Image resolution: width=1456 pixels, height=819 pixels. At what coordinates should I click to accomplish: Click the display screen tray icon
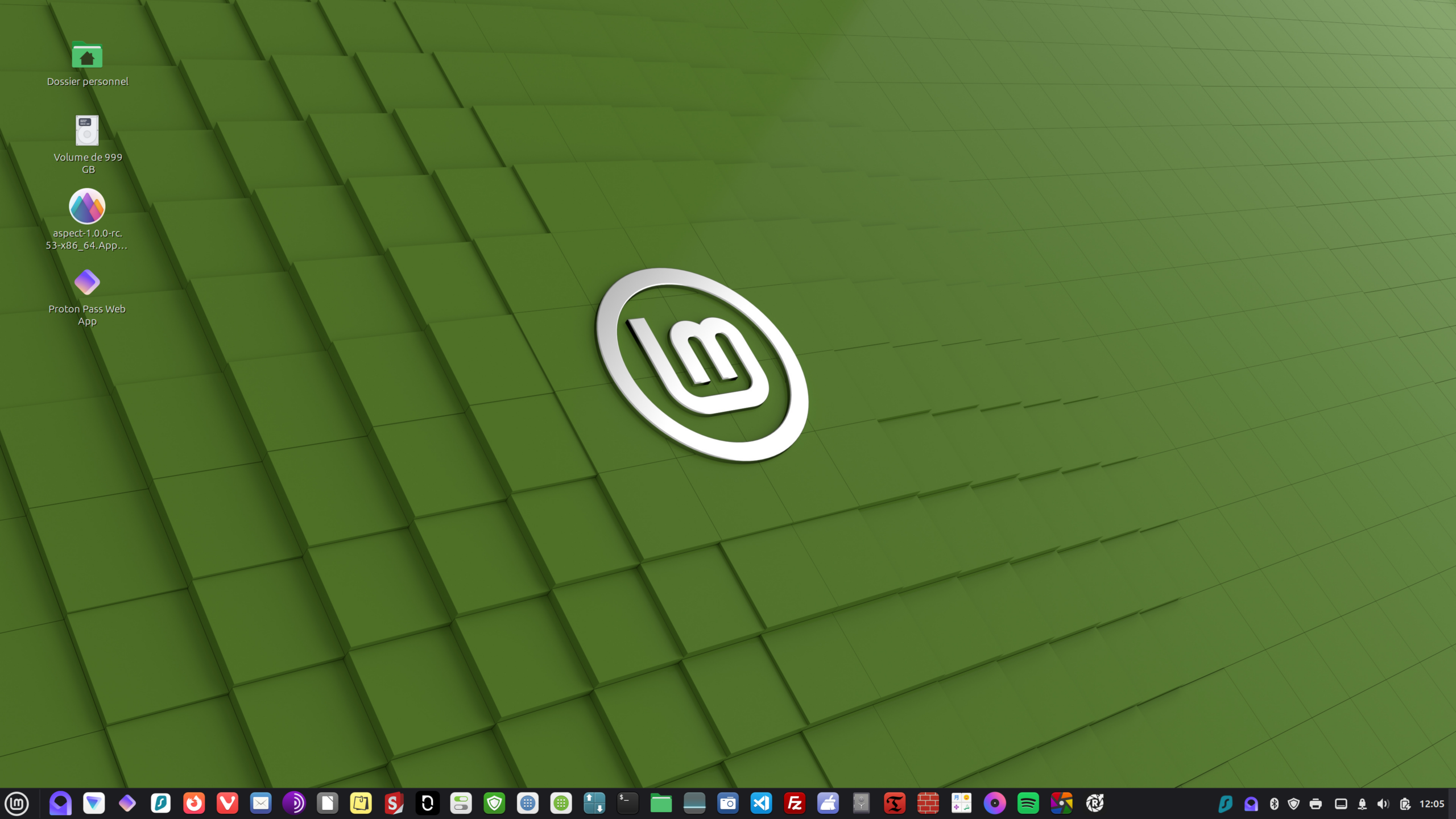click(x=1341, y=804)
